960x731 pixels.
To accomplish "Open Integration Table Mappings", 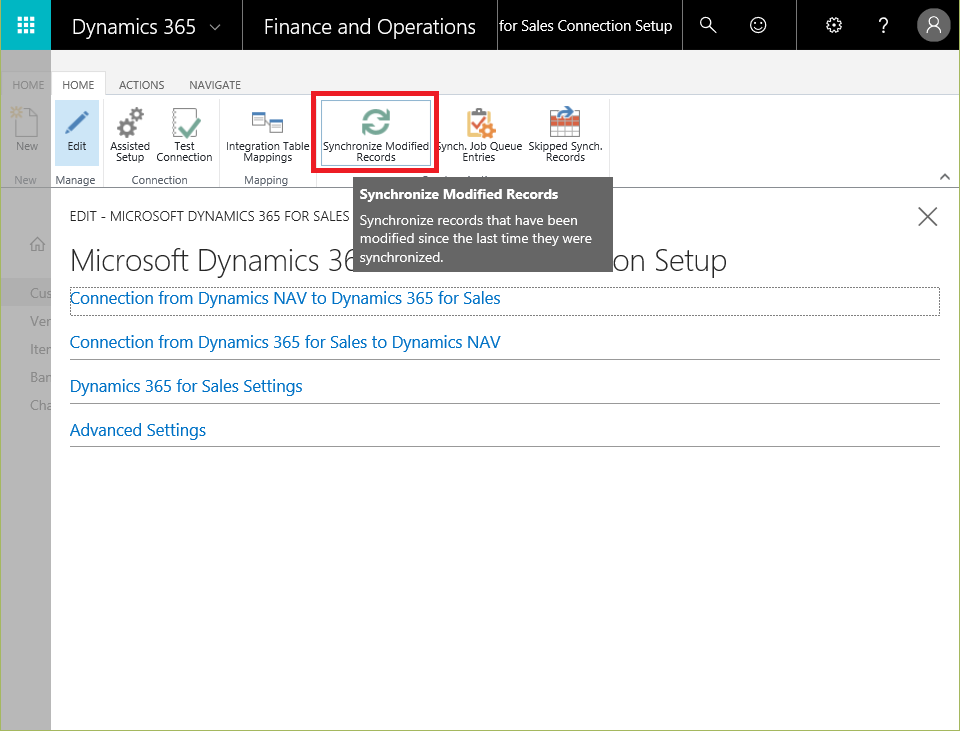I will click(268, 134).
